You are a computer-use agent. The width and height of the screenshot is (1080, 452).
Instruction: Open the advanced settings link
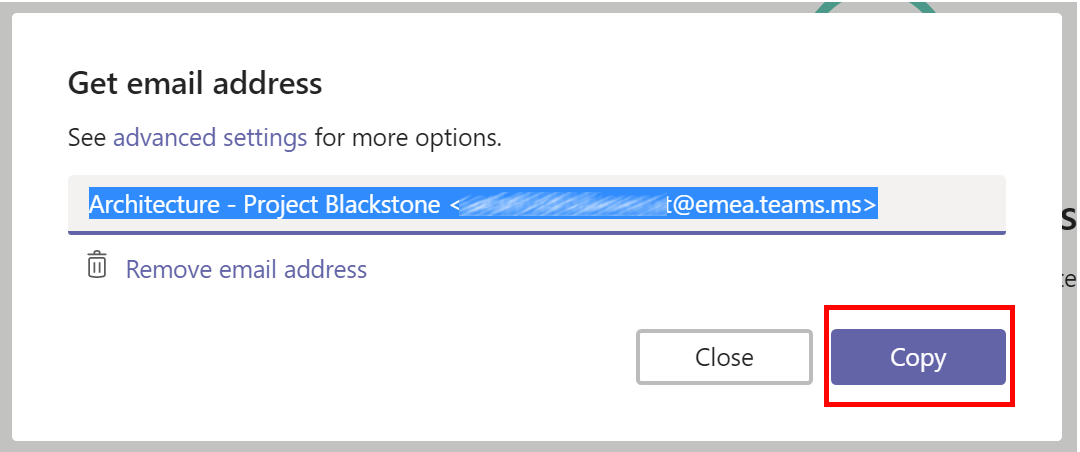(210, 138)
